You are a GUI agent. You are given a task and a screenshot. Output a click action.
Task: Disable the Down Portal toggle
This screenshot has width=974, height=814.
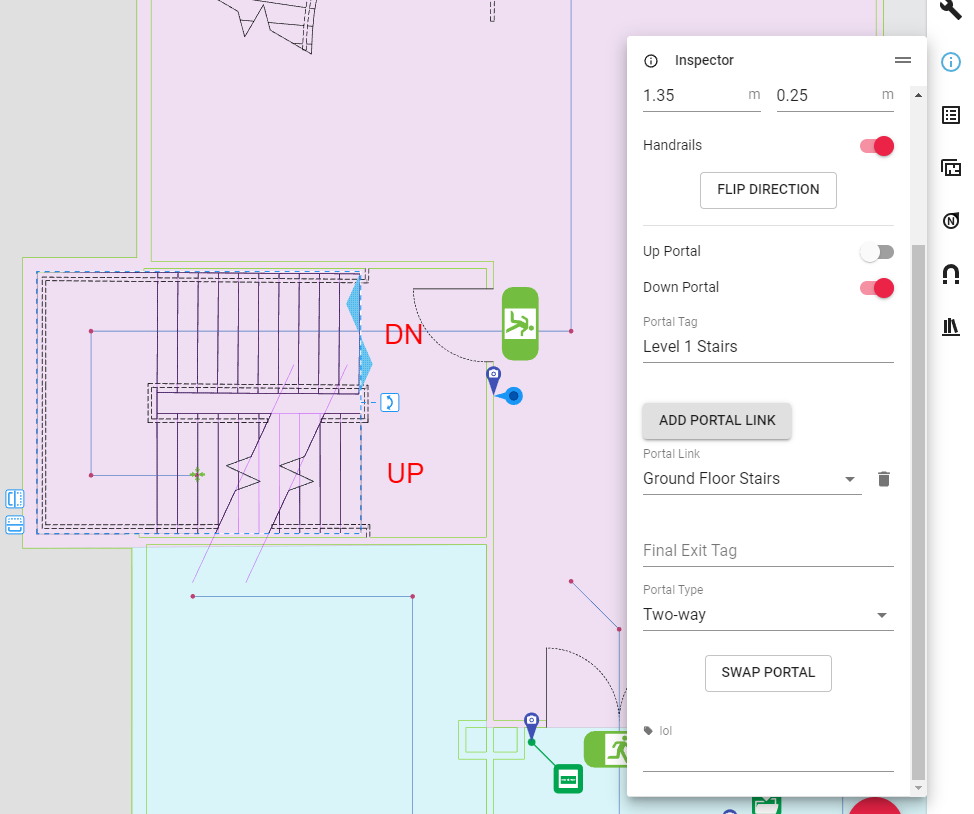875,287
